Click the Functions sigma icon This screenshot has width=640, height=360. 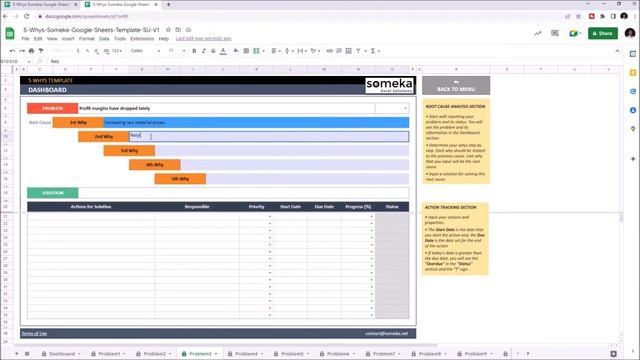(x=373, y=51)
